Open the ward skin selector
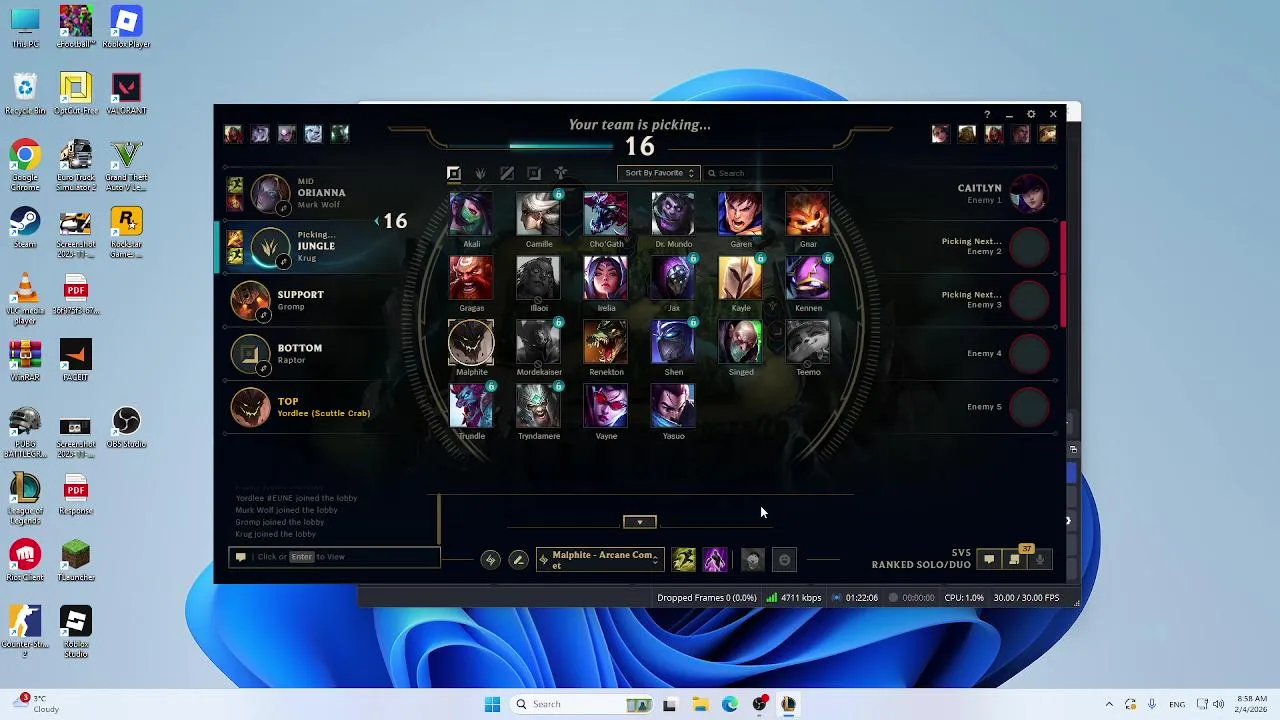Image resolution: width=1280 pixels, height=720 pixels. (x=753, y=560)
